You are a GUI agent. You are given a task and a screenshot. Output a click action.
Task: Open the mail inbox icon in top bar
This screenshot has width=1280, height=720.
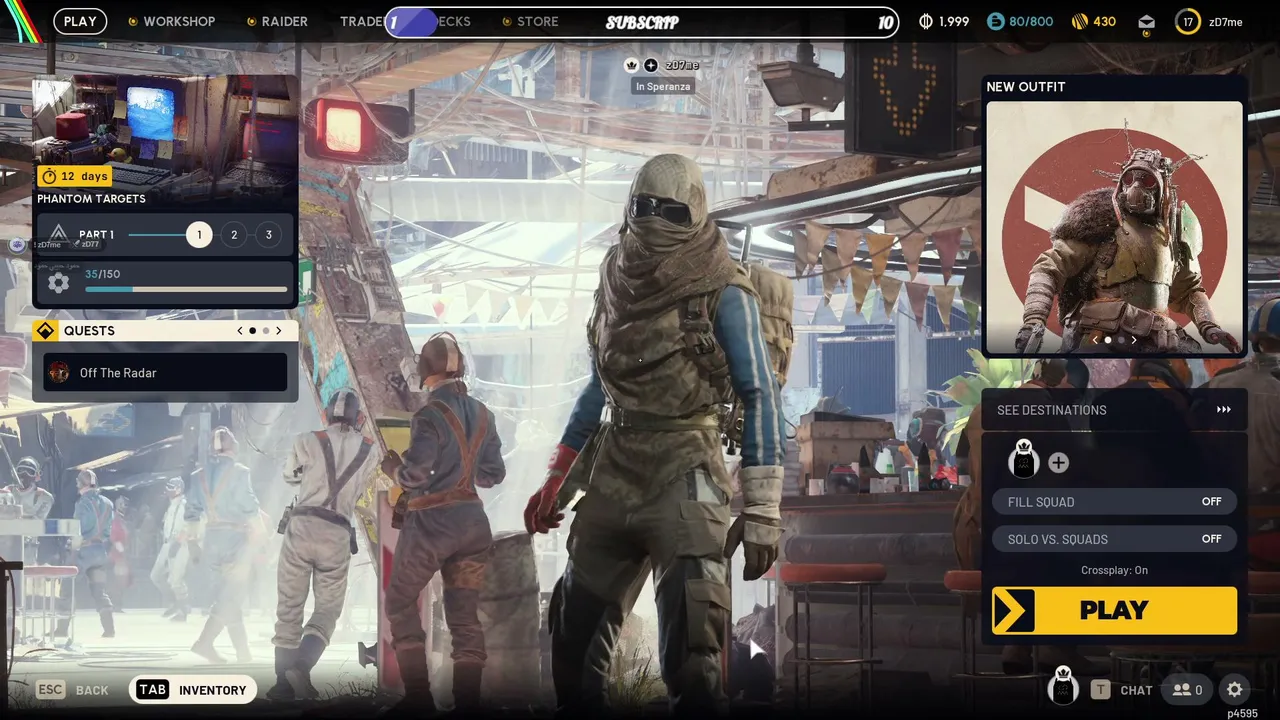tap(1146, 22)
